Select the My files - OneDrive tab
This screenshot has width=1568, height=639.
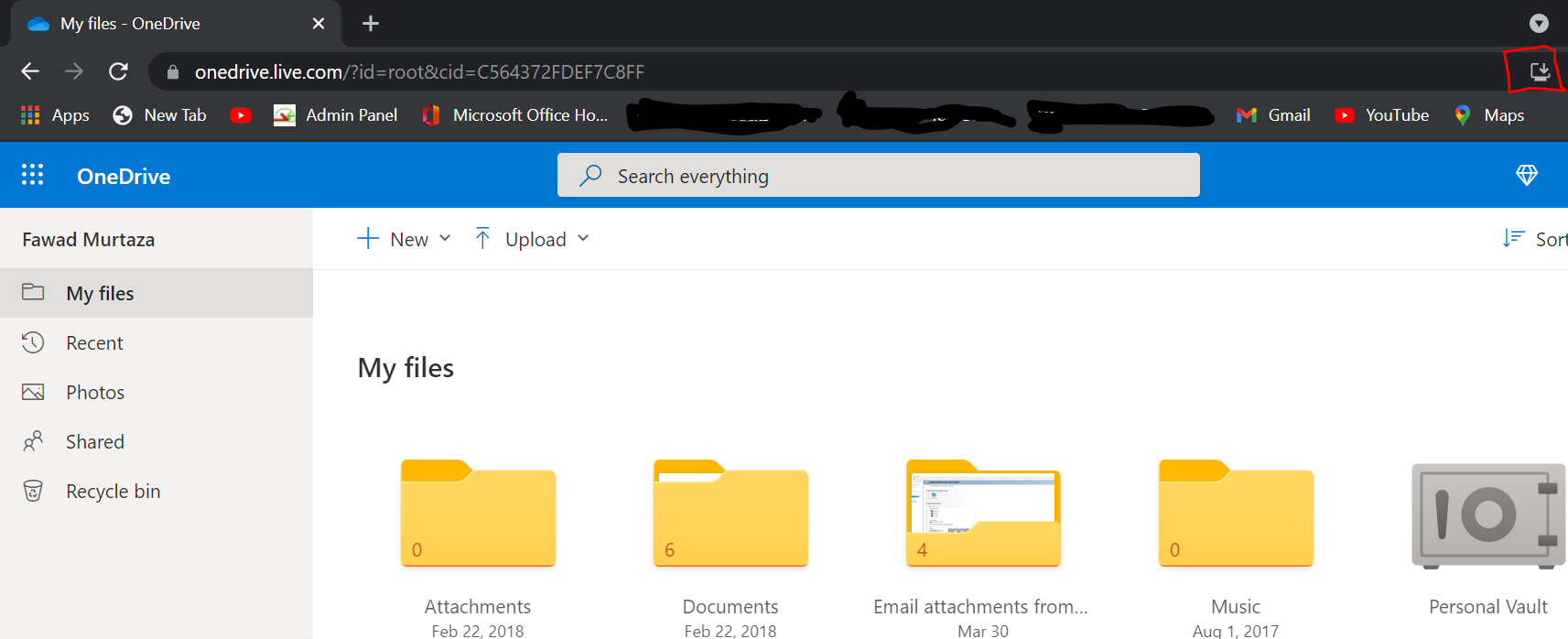(176, 23)
